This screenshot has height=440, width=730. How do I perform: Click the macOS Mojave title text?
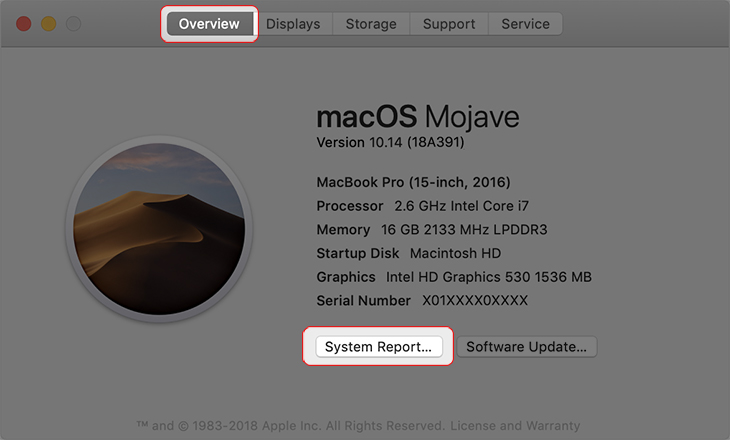click(x=418, y=116)
